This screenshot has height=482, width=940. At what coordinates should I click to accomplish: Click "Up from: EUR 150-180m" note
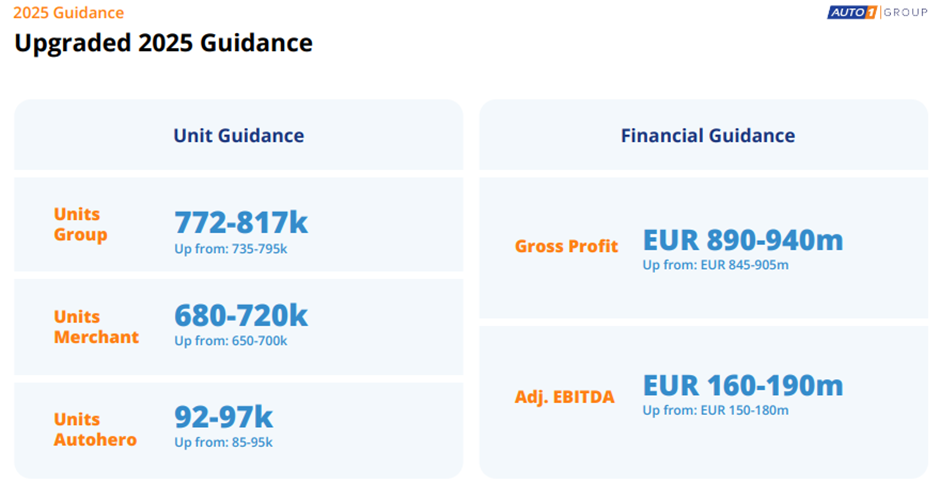(x=715, y=410)
